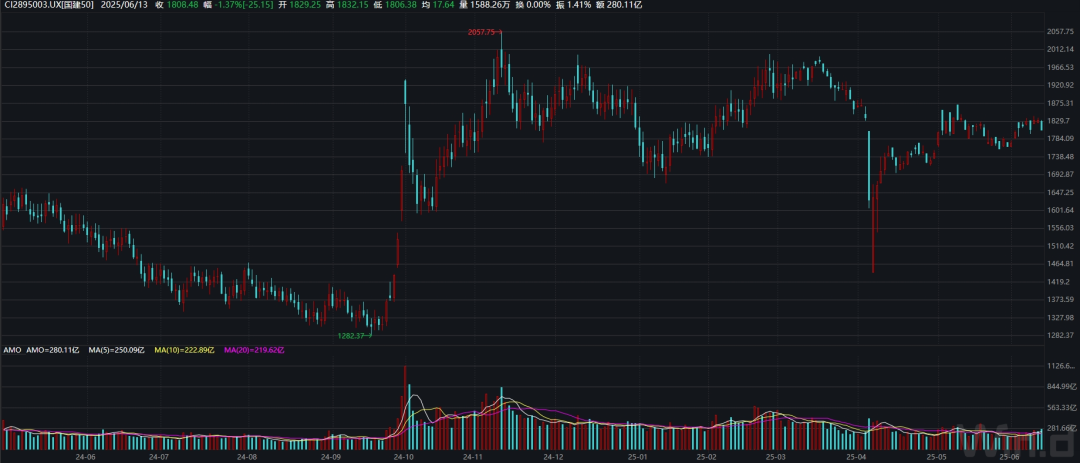Screen dimensions: 1080x463
Task: Click the green 1282.37 low price marker
Action: pyautogui.click(x=353, y=336)
